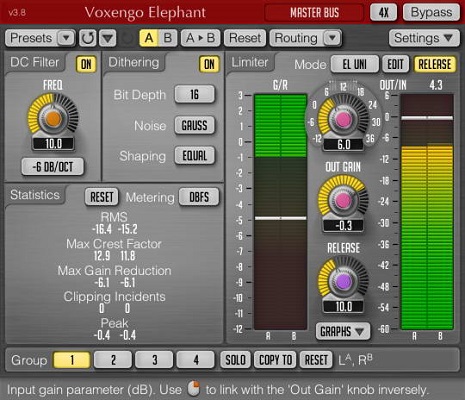Copy state A to B
Image resolution: width=465 pixels, height=400 pixels.
coord(200,38)
